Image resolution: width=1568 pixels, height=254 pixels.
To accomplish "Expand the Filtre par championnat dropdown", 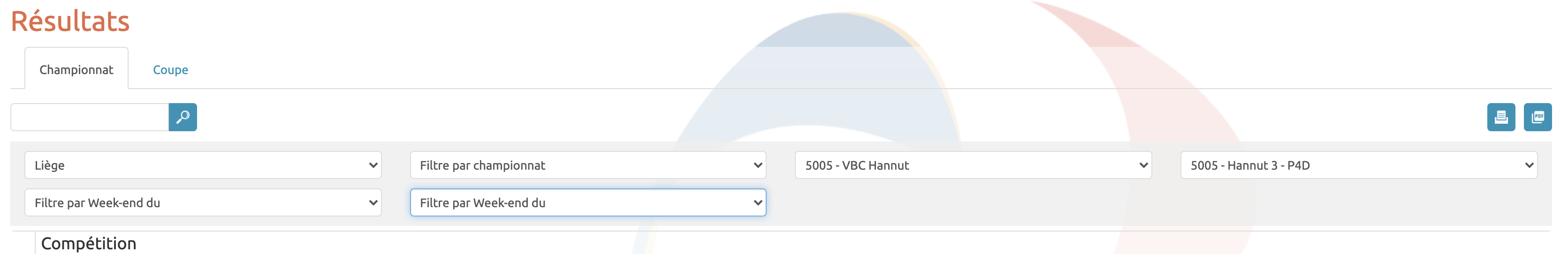I will [578, 165].
